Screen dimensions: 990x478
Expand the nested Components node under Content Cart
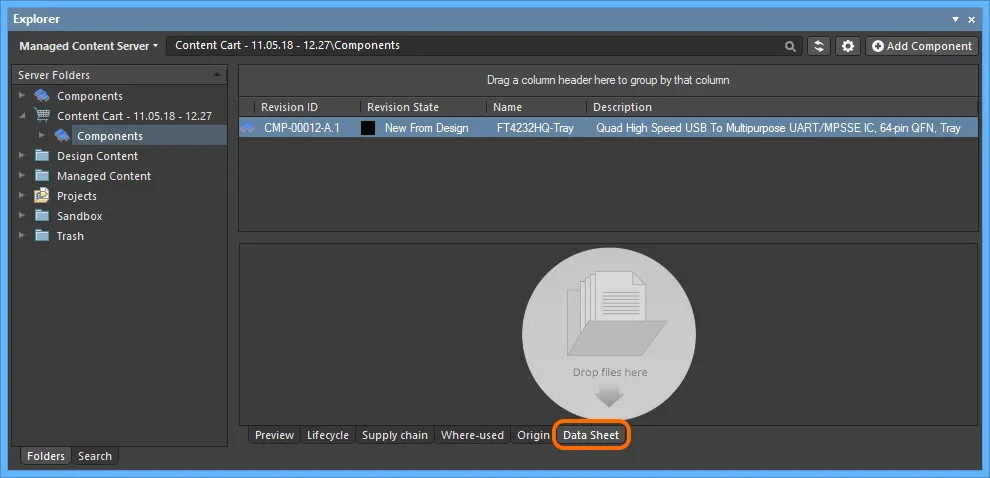[x=42, y=136]
